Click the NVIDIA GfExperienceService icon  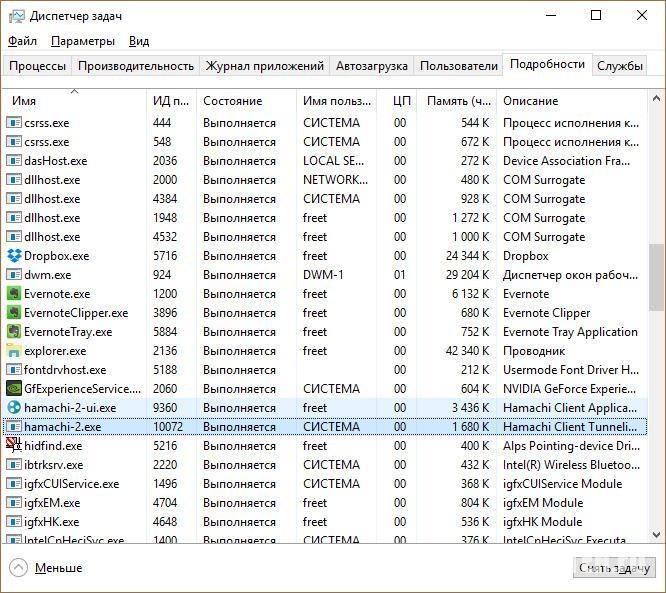[x=14, y=389]
